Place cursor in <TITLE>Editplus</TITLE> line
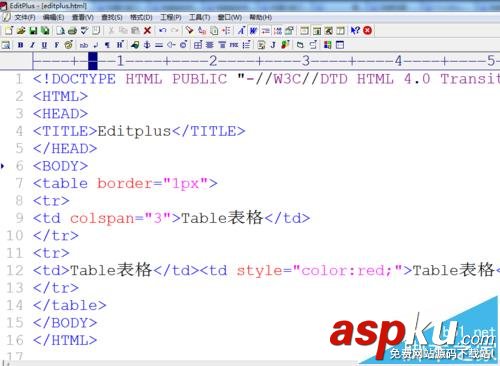 click(x=139, y=131)
